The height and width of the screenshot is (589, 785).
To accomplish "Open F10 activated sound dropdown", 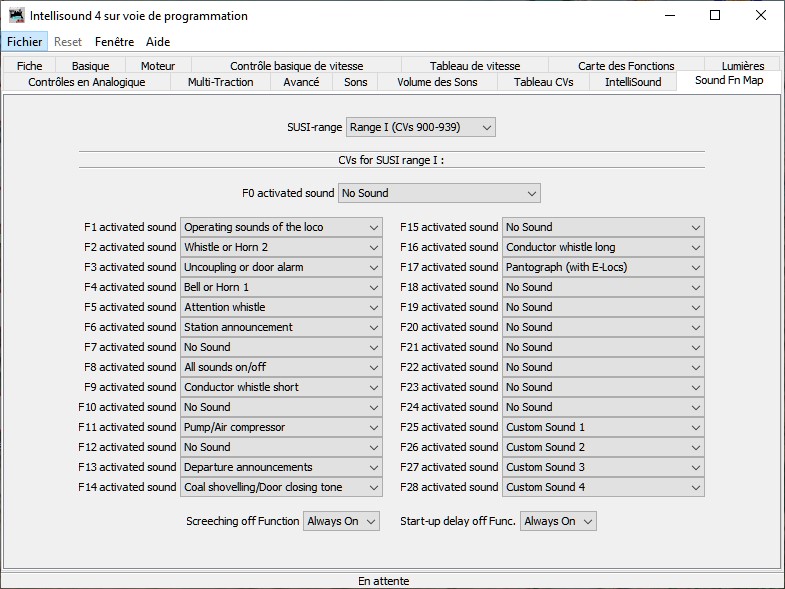I will click(x=281, y=408).
